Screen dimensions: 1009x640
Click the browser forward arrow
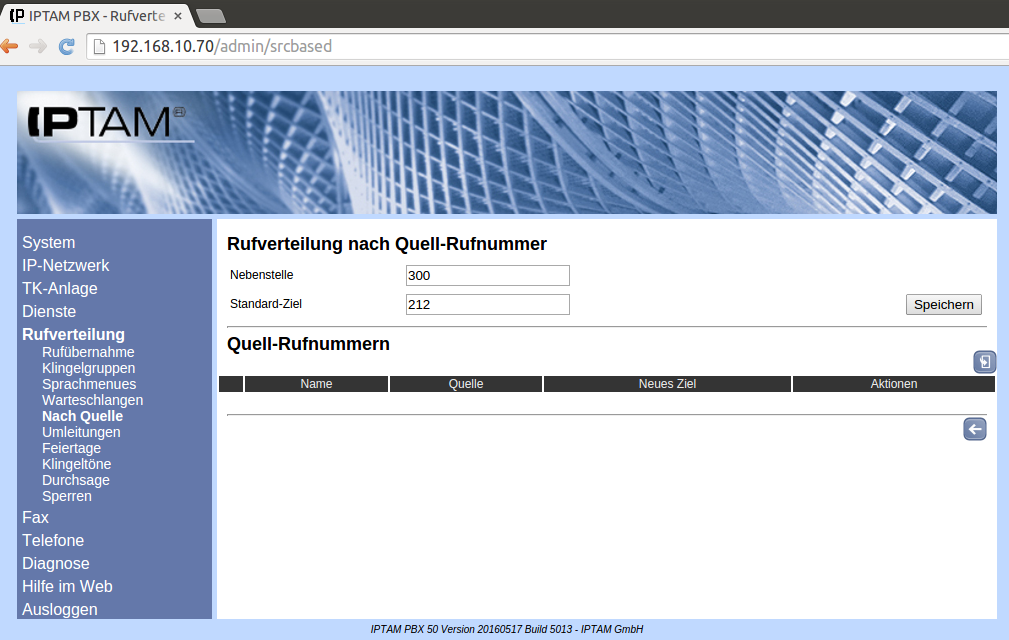[38, 46]
